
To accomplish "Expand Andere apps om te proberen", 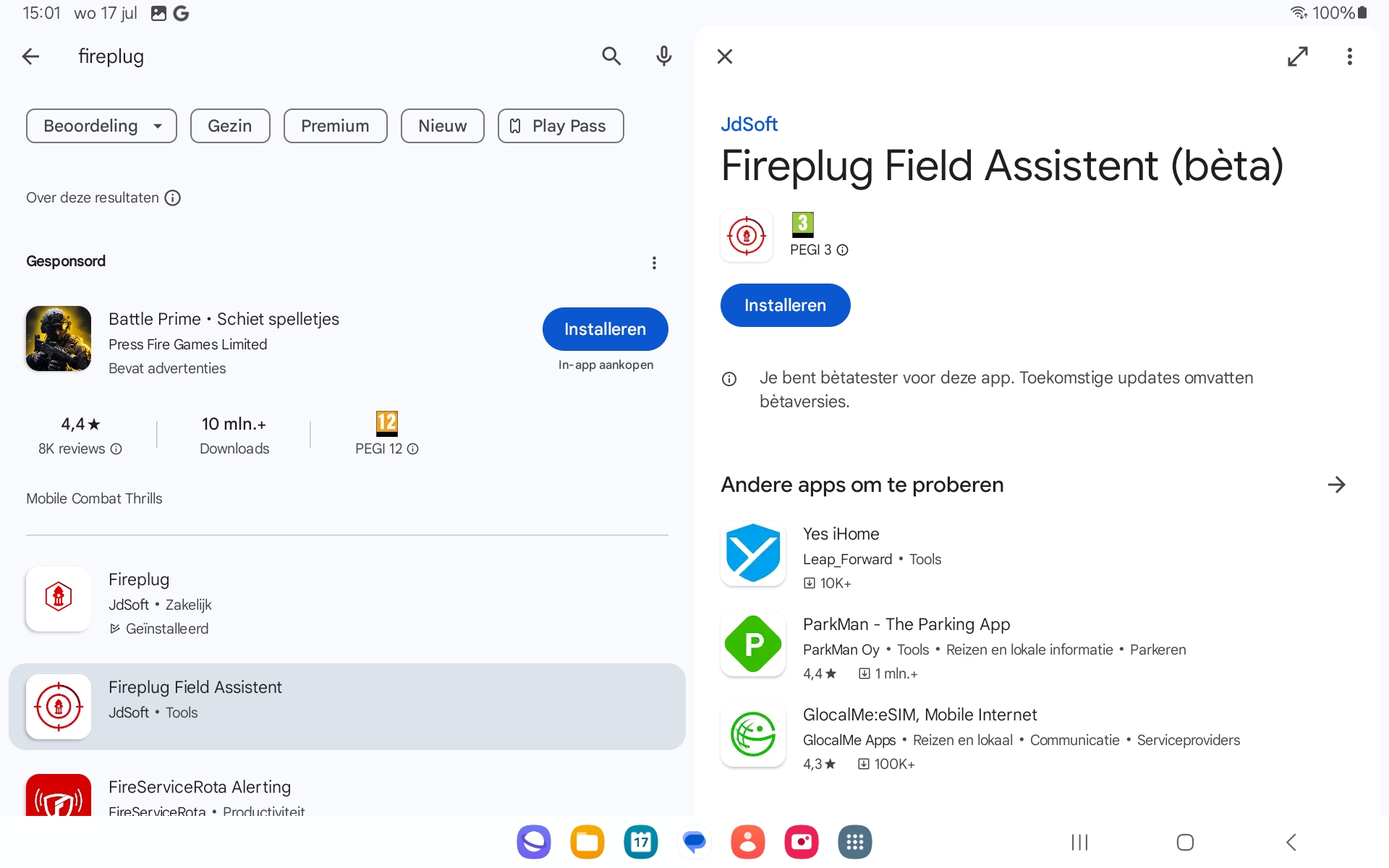I will [1336, 485].
